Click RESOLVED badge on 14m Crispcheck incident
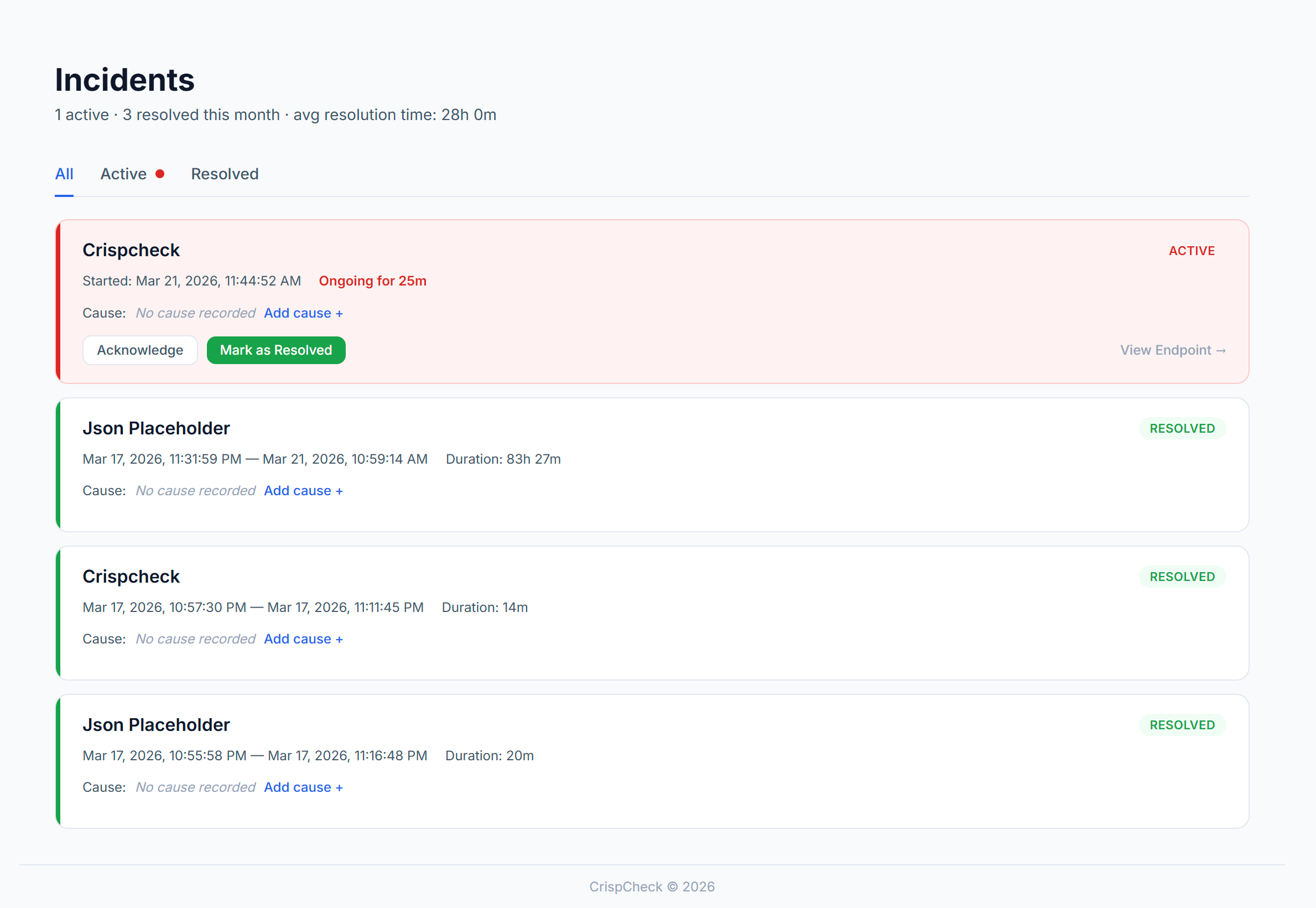Screen dimensions: 1316x908 [x=1182, y=578]
